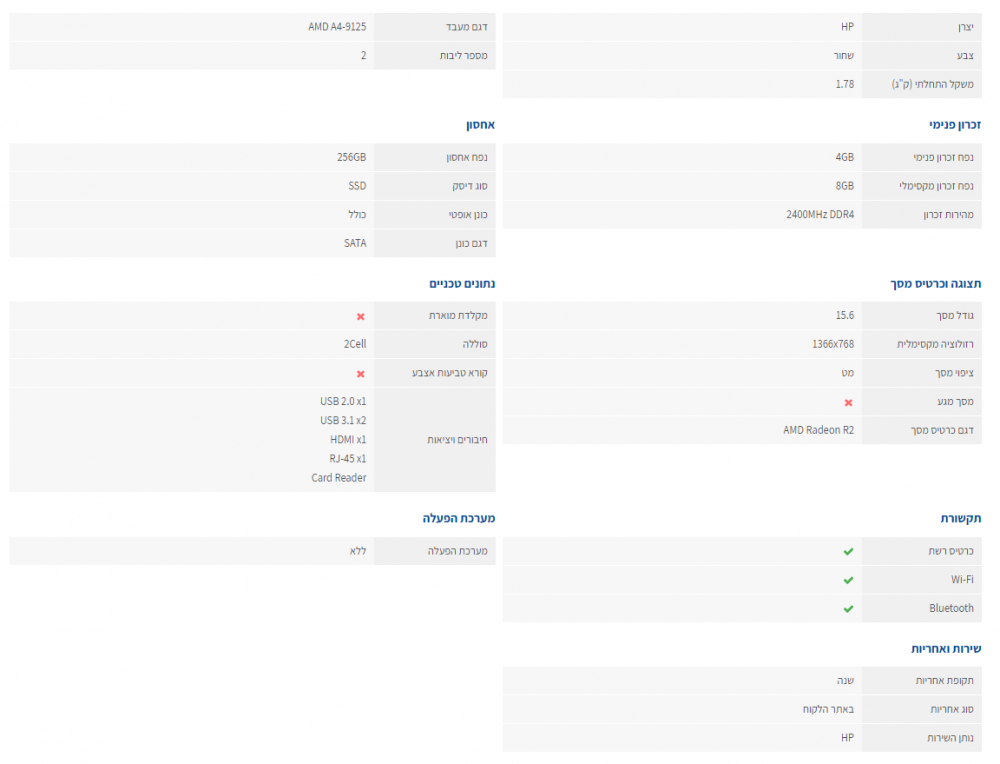Select the אחסון (storage) section heading
This screenshot has width=1000, height=764.
[x=480, y=126]
